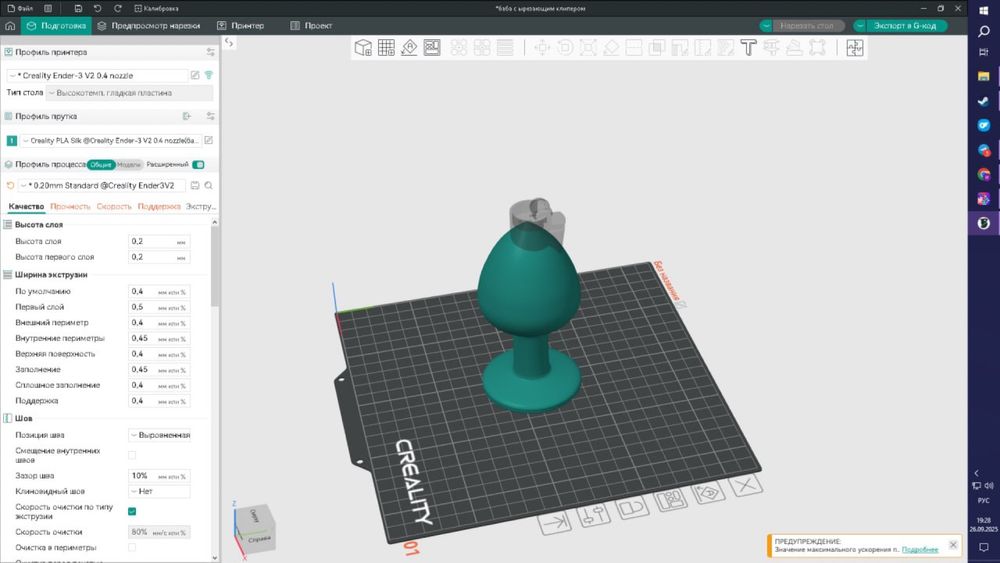Open printer profile settings sliders icon
The height and width of the screenshot is (563, 1000).
tap(210, 52)
